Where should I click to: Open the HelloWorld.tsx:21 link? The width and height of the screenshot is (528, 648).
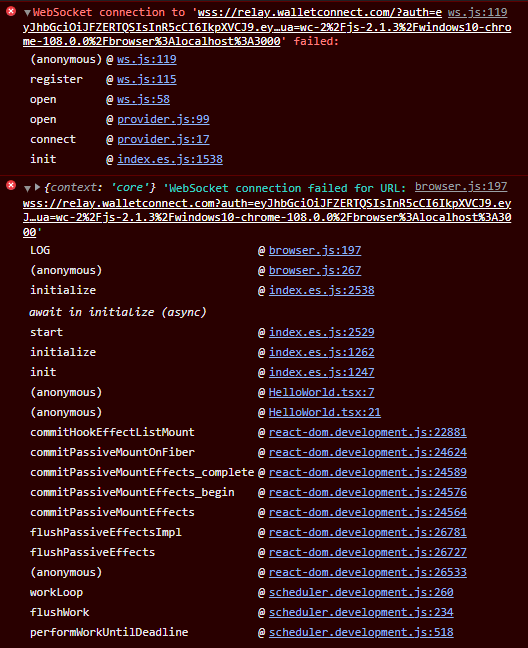[x=325, y=412]
